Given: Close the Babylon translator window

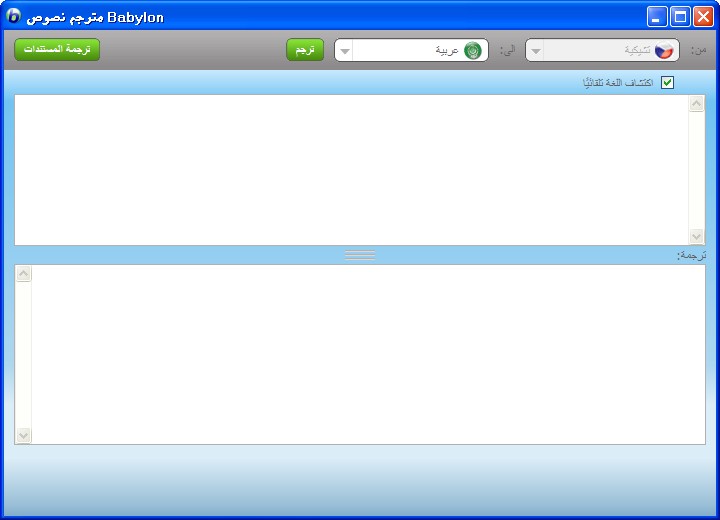Looking at the screenshot, I should coord(703,17).
